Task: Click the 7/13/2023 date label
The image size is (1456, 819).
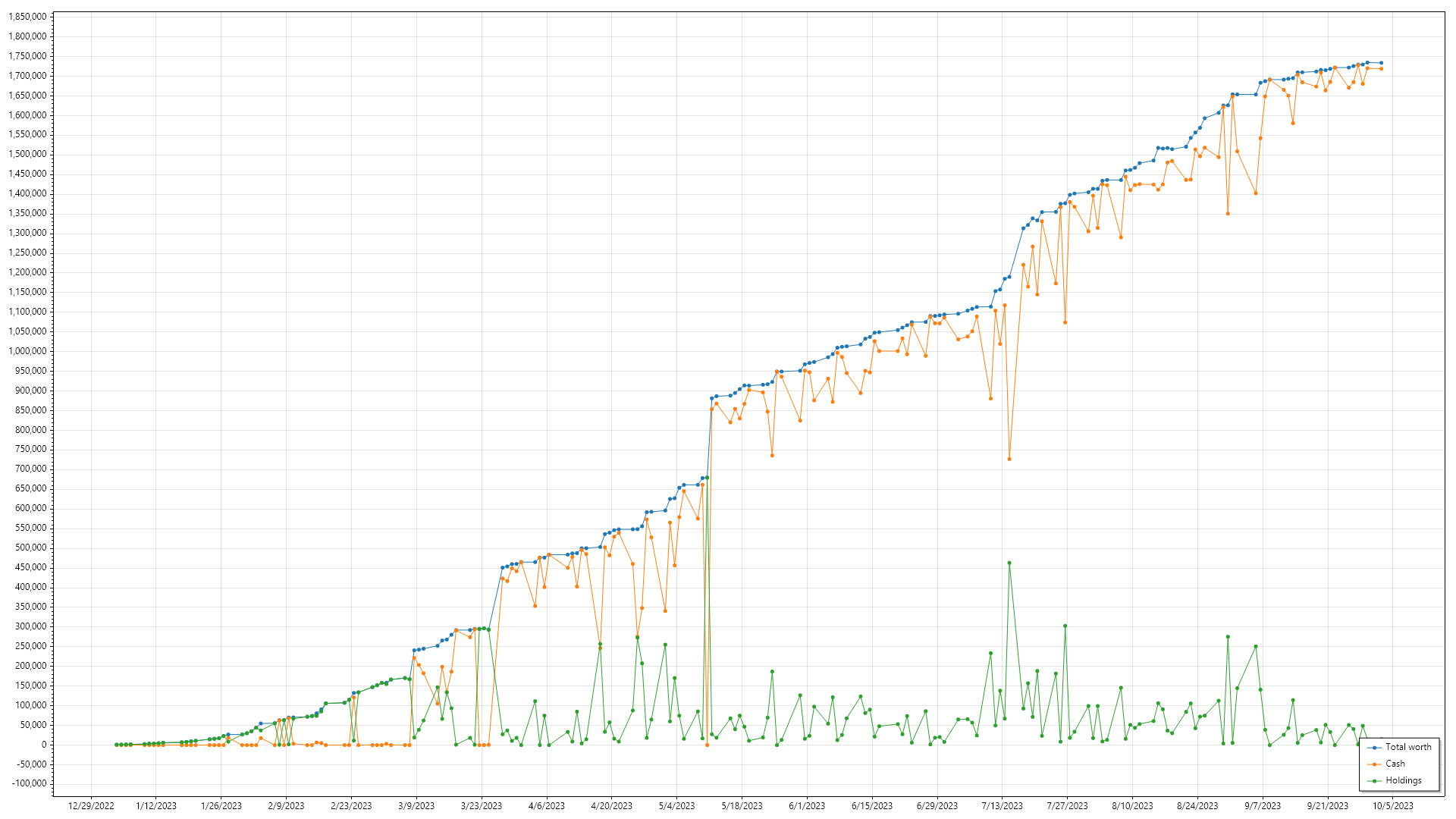Action: coord(1003,806)
